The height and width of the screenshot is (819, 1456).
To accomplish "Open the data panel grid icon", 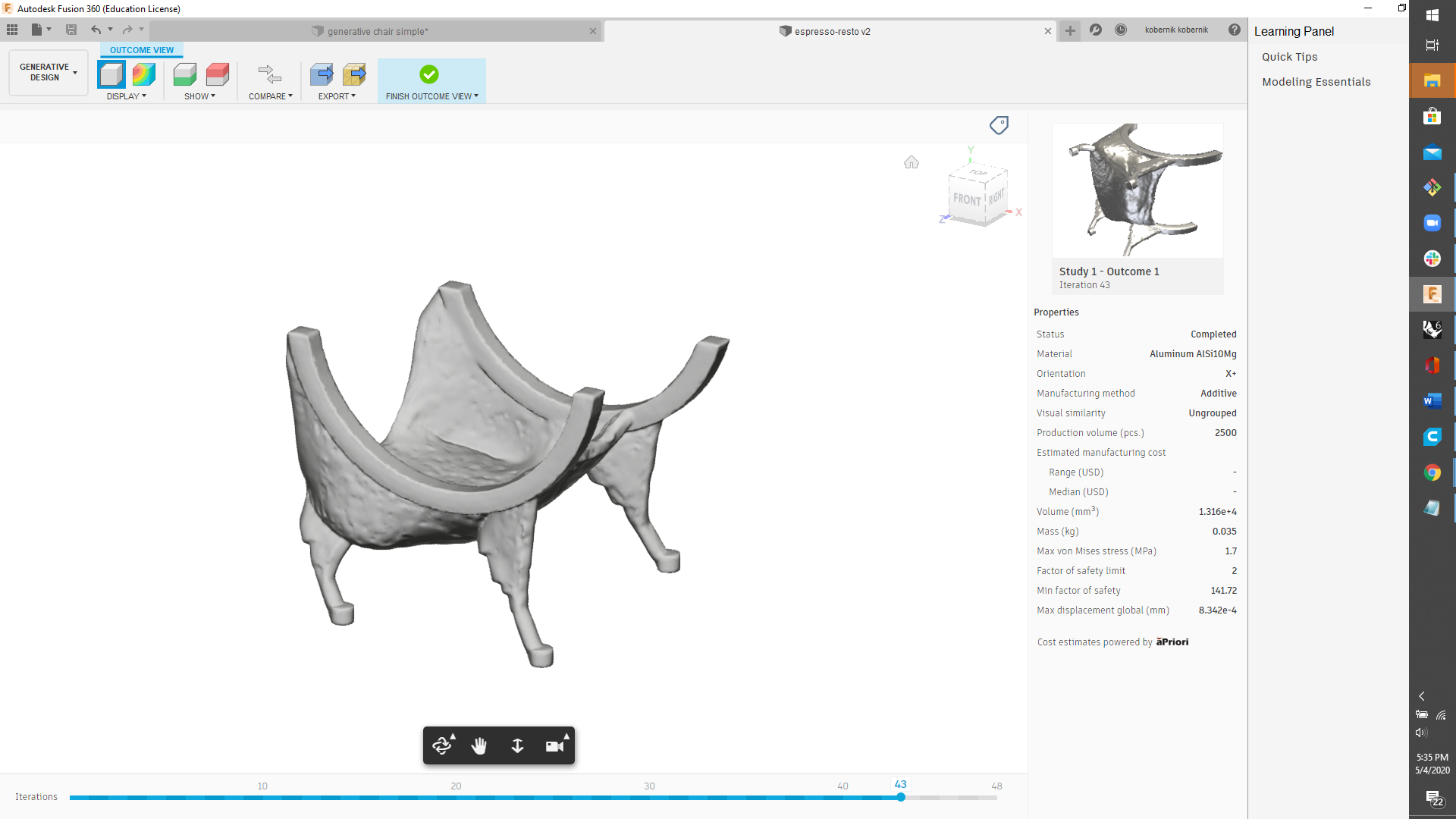I will tap(12, 30).
